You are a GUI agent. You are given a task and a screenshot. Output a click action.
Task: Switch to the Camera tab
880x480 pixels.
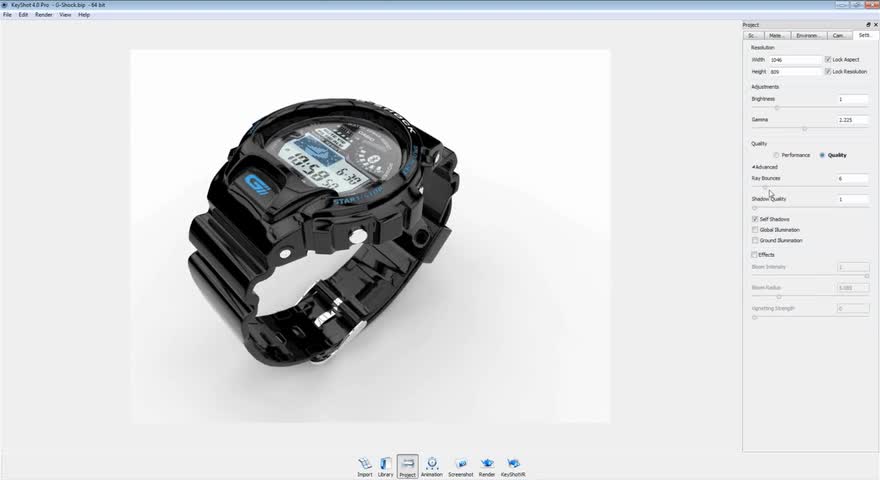click(838, 35)
